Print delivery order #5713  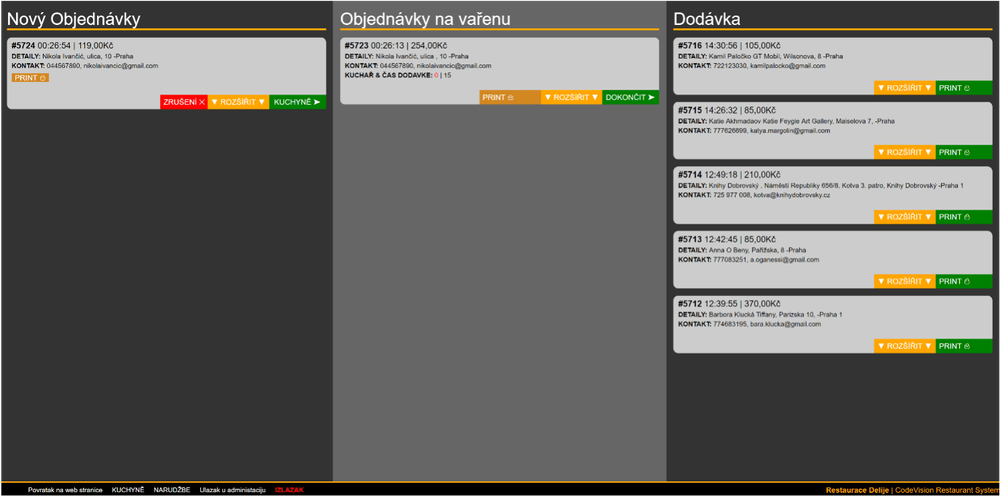click(963, 281)
